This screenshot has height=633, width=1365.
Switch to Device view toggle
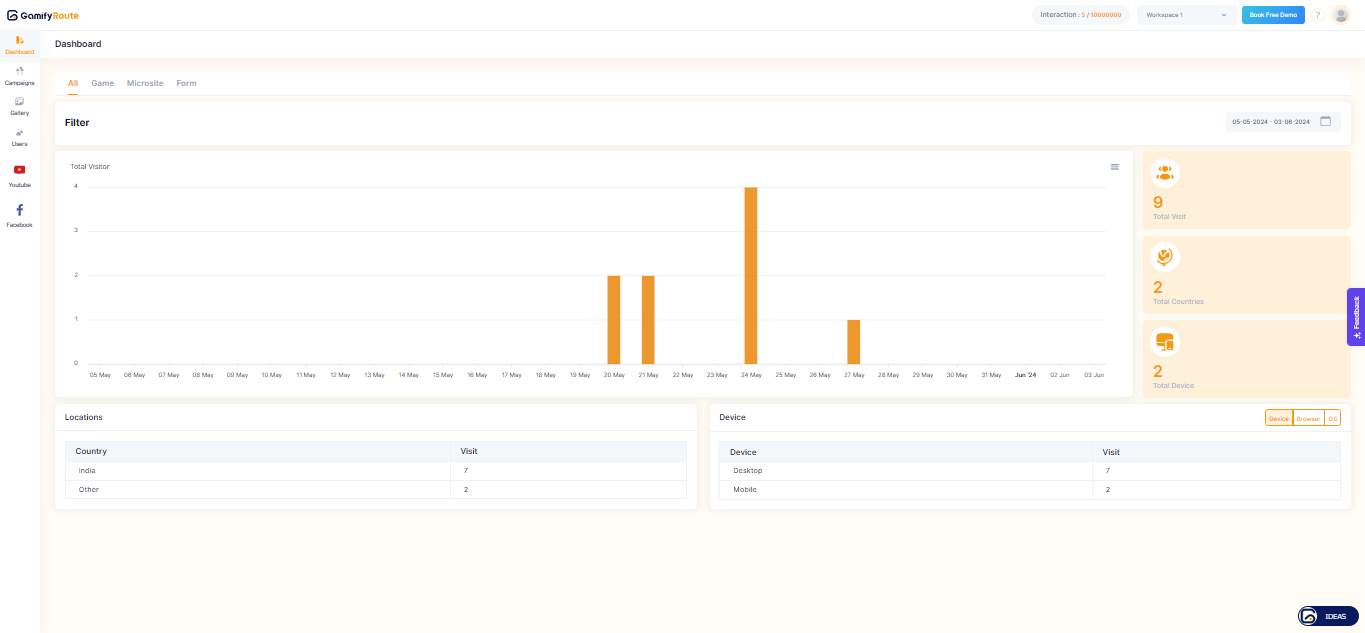pos(1278,418)
